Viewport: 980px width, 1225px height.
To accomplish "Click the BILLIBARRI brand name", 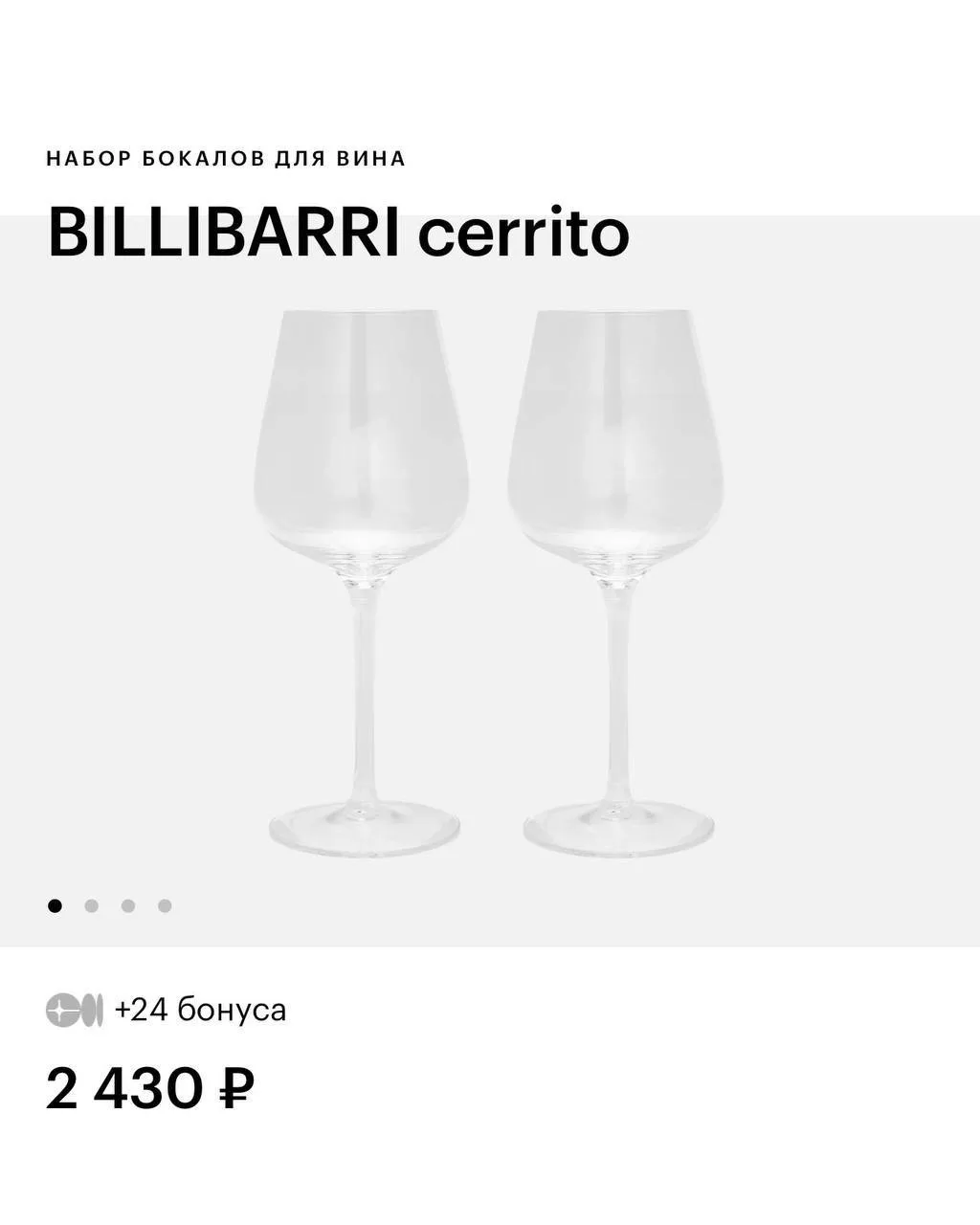I will point(223,233).
